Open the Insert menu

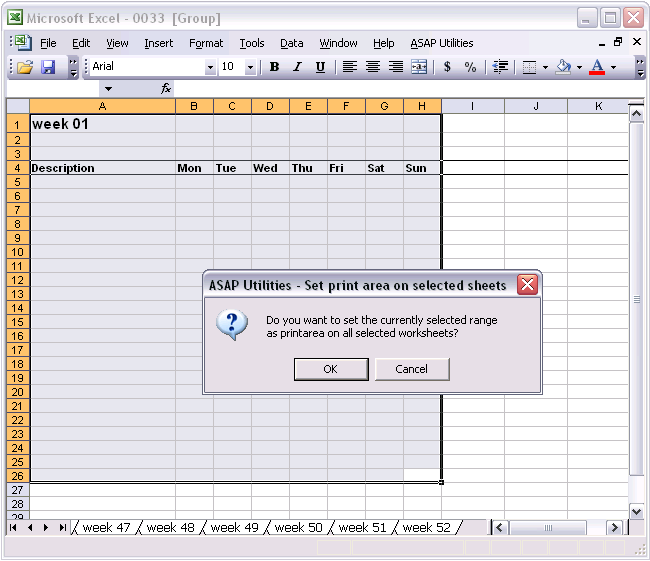pyautogui.click(x=158, y=43)
